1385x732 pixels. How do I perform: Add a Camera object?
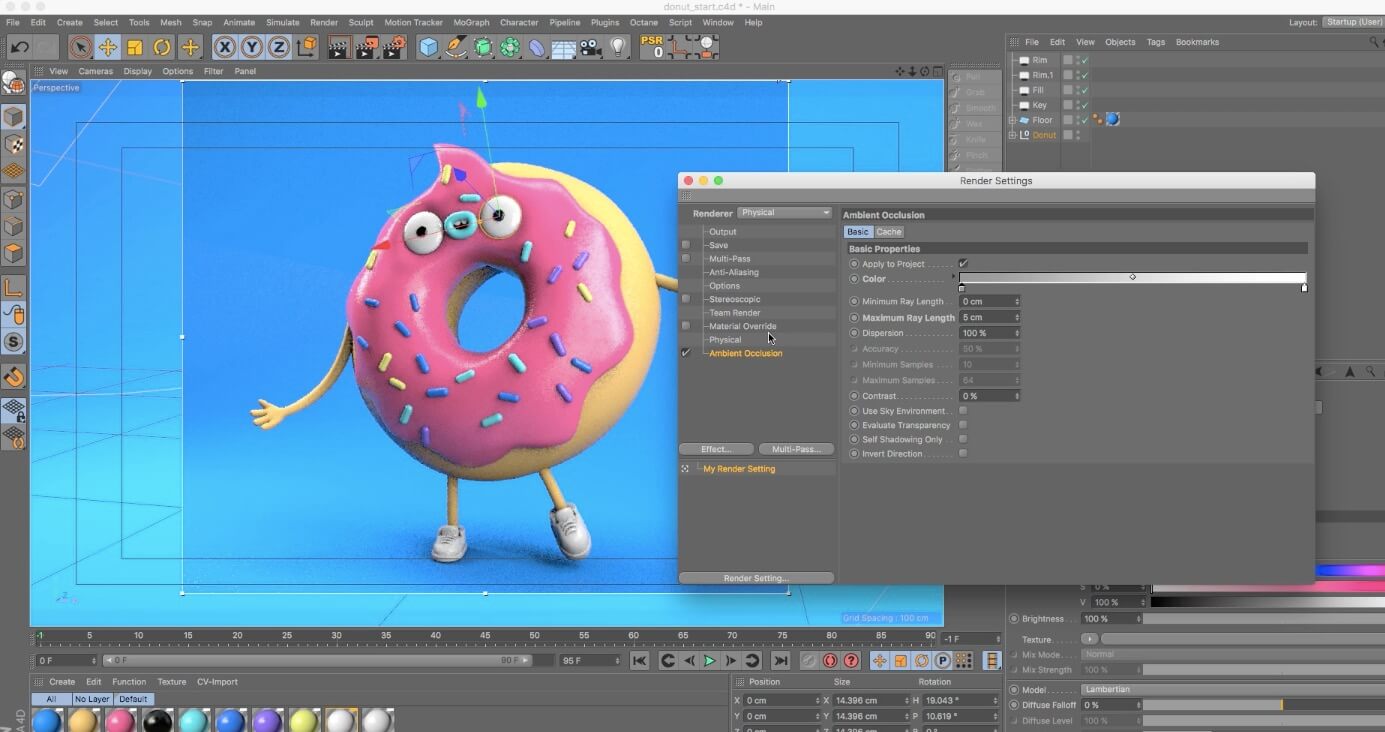(591, 47)
